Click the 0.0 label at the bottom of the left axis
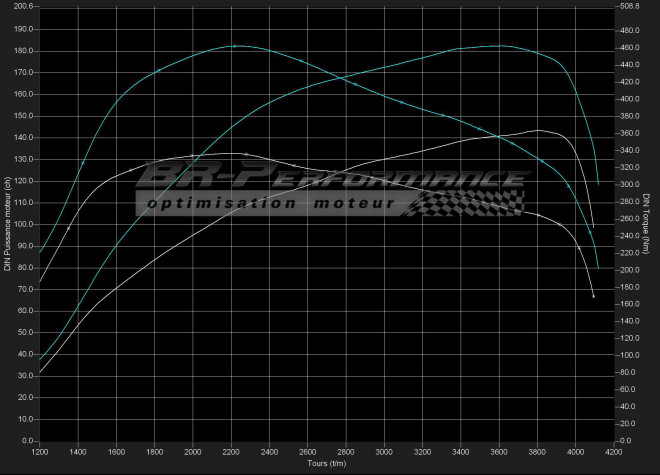The image size is (660, 475). 26,441
